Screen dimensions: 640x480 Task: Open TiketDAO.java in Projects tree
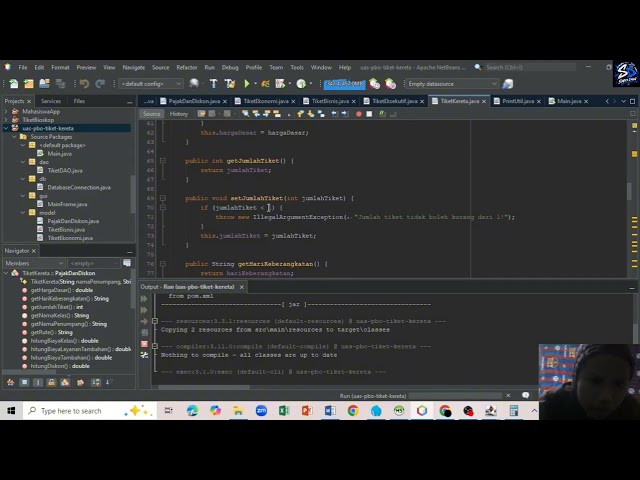click(65, 171)
